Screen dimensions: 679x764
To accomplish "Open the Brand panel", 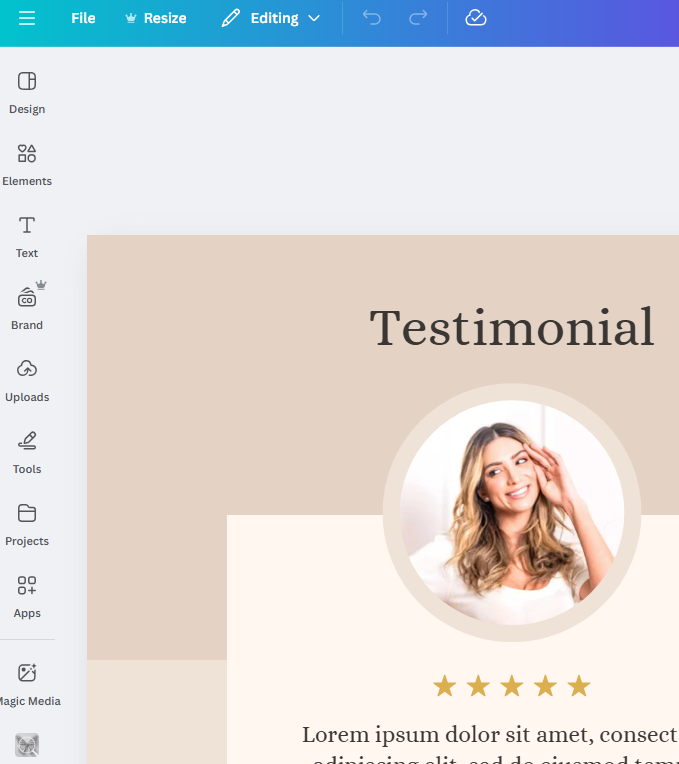I will [x=27, y=306].
